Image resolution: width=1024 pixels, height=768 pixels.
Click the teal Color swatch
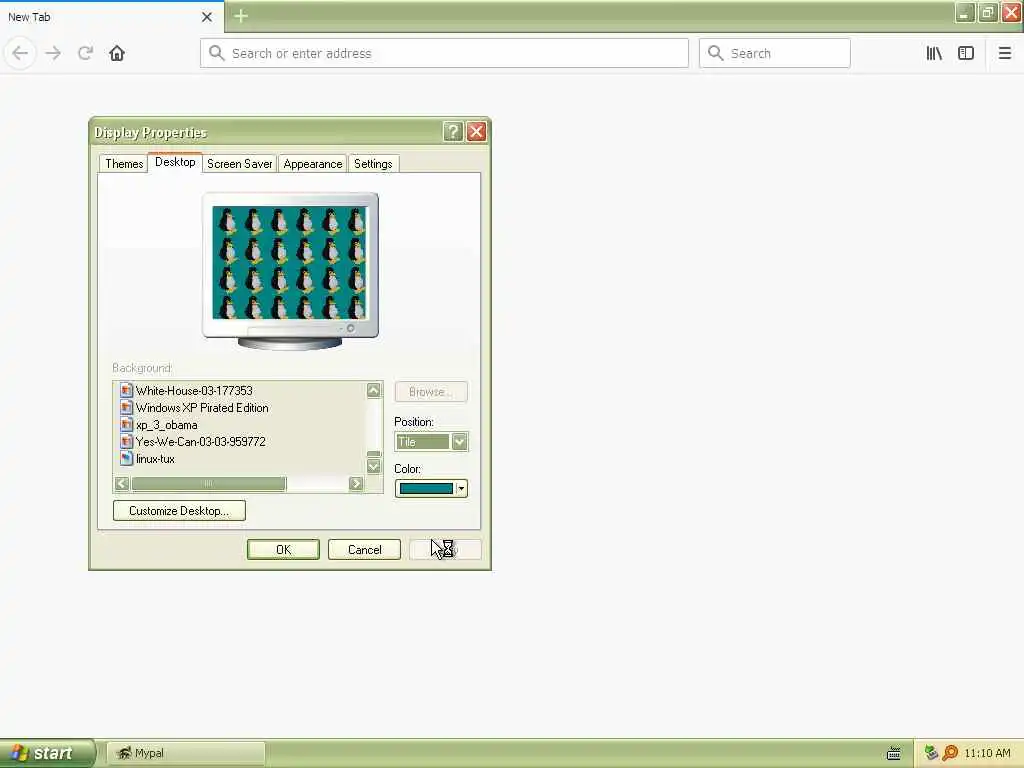click(x=426, y=488)
